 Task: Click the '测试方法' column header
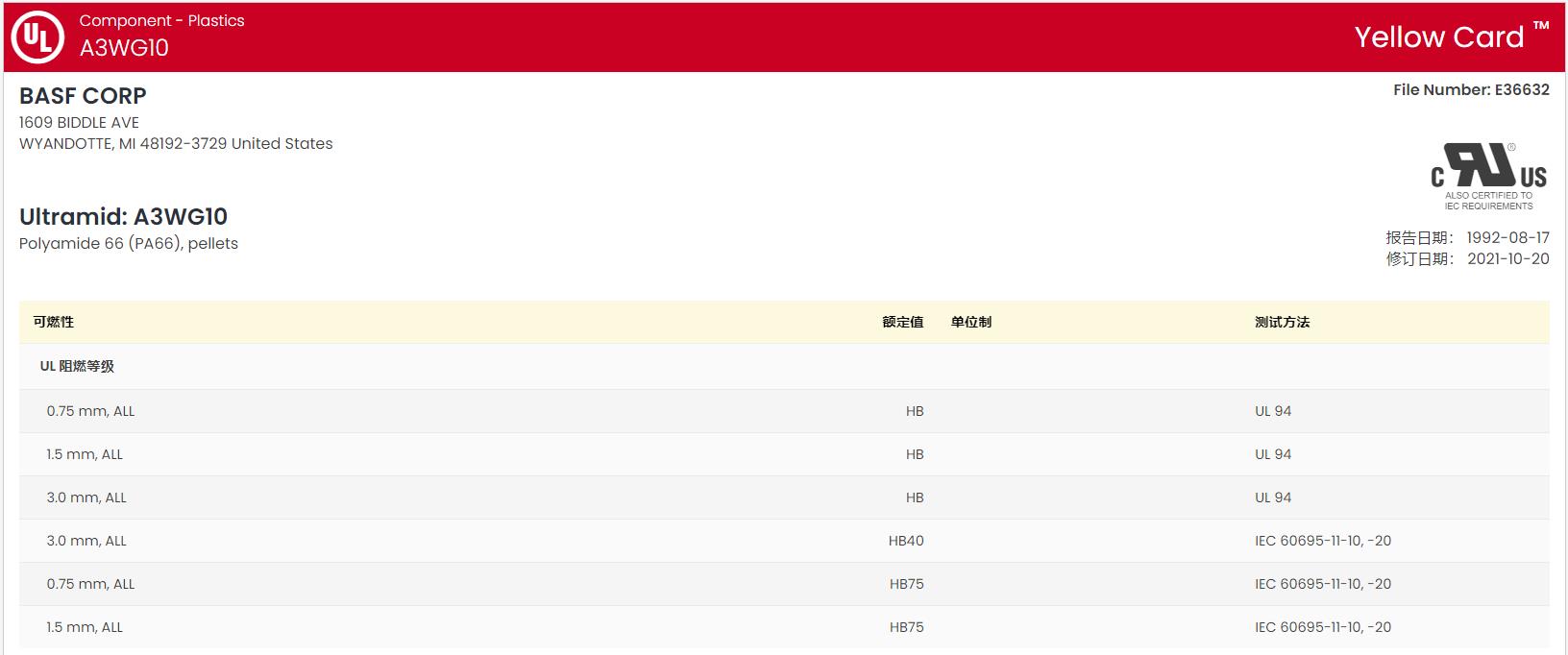[x=1282, y=322]
